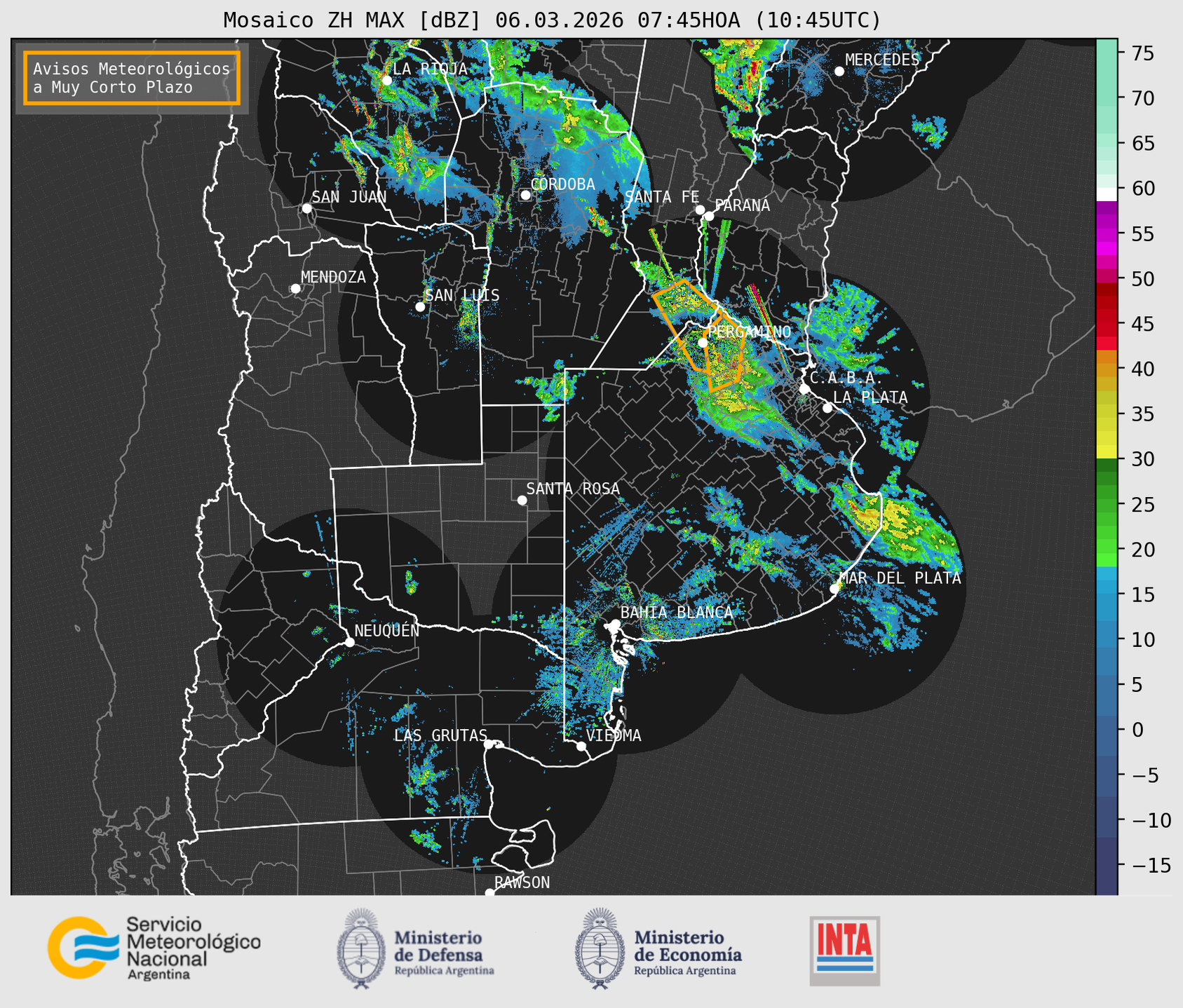Click the INTA logo
The height and width of the screenshot is (1008, 1183).
tap(845, 951)
